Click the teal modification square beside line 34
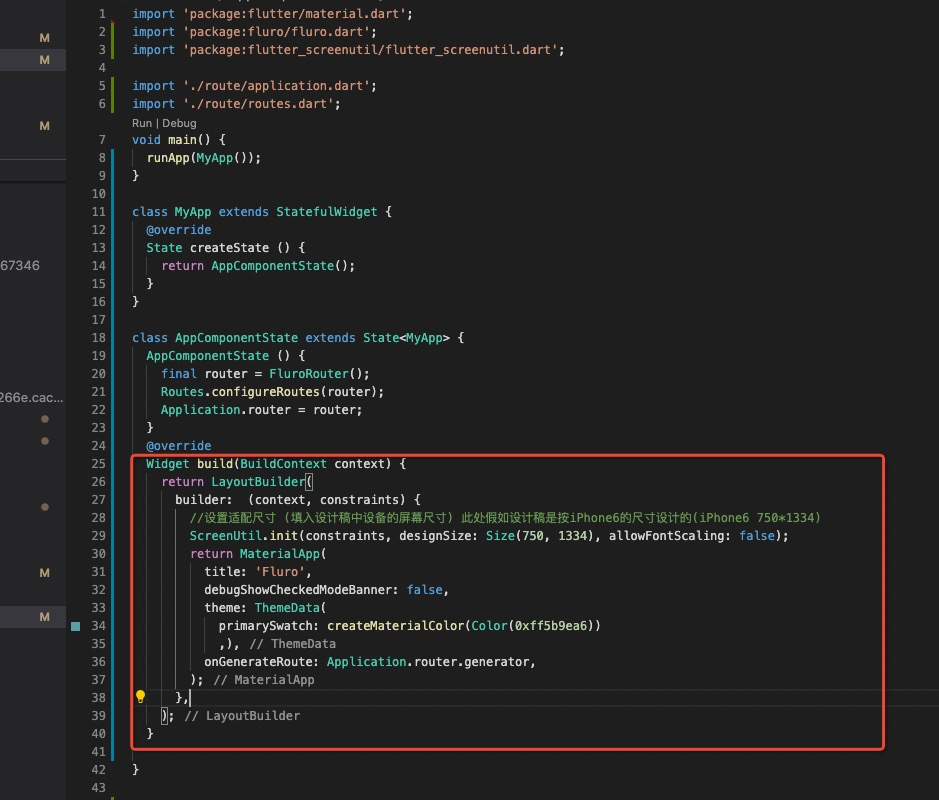This screenshot has width=939, height=800. (x=74, y=625)
